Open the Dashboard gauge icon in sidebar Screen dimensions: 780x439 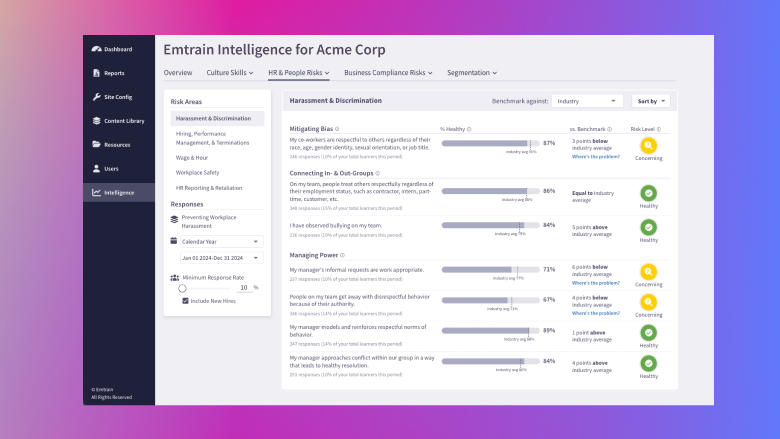[97, 49]
